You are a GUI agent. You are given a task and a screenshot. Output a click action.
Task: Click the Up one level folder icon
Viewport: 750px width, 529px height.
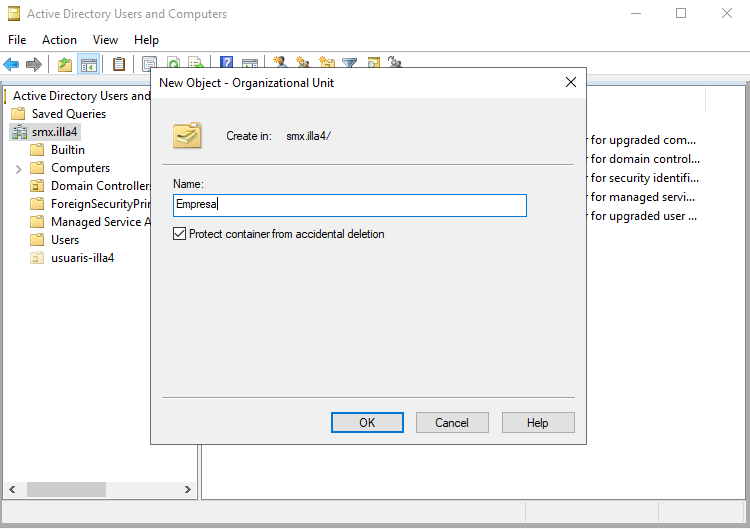65,65
